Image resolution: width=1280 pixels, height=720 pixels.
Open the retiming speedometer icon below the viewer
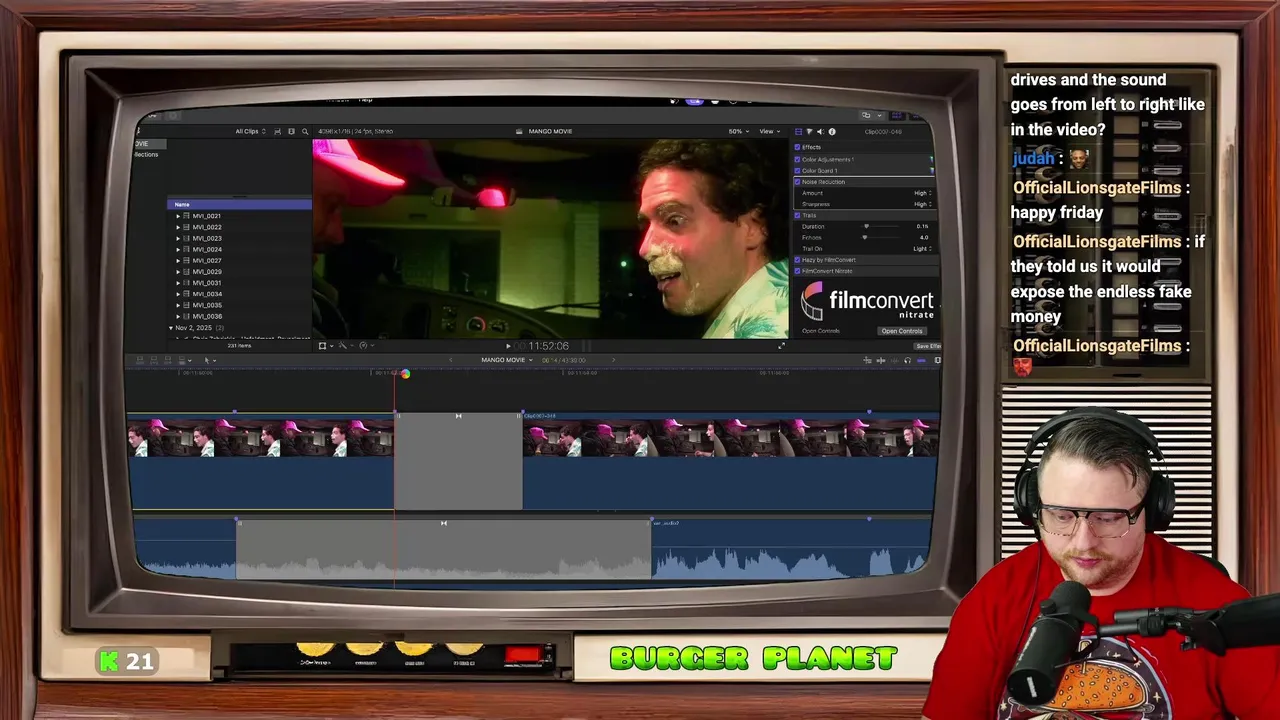click(x=363, y=345)
